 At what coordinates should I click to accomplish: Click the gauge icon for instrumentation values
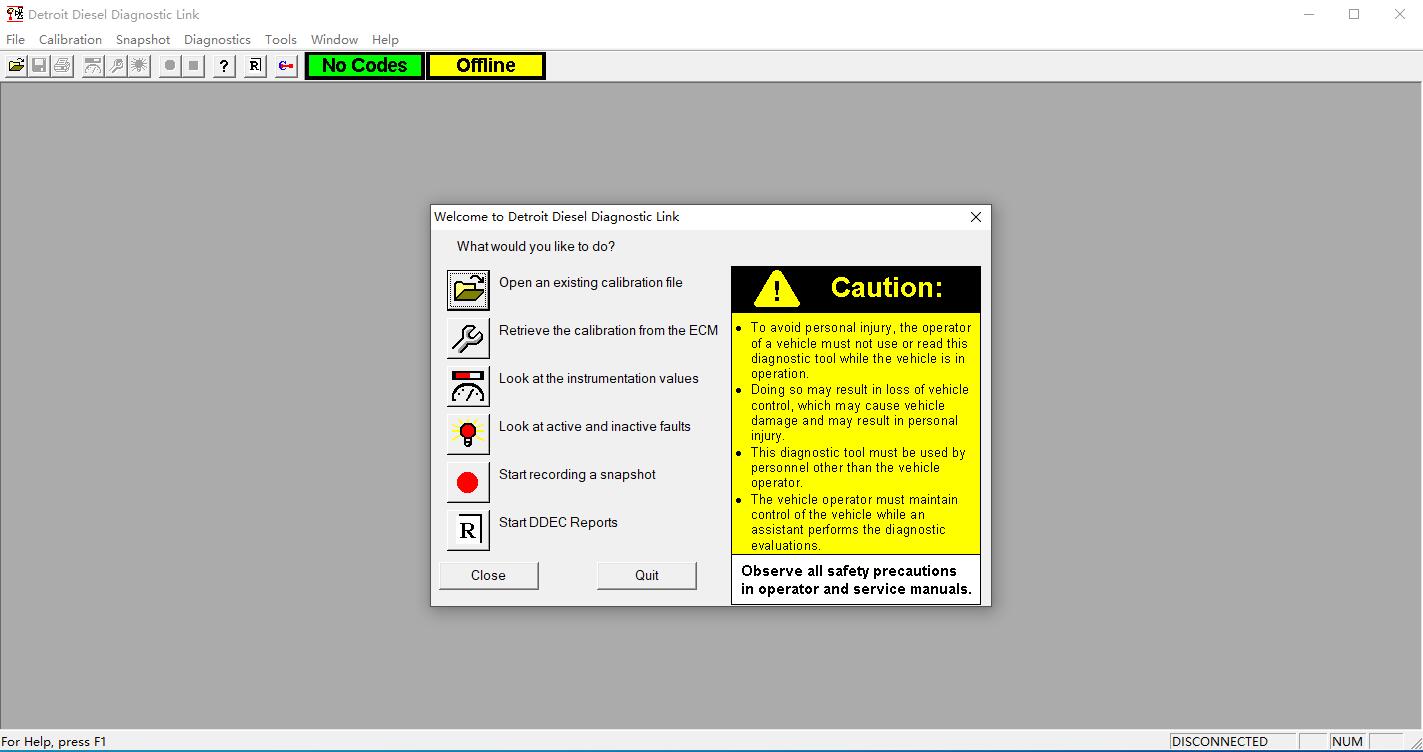pyautogui.click(x=468, y=386)
